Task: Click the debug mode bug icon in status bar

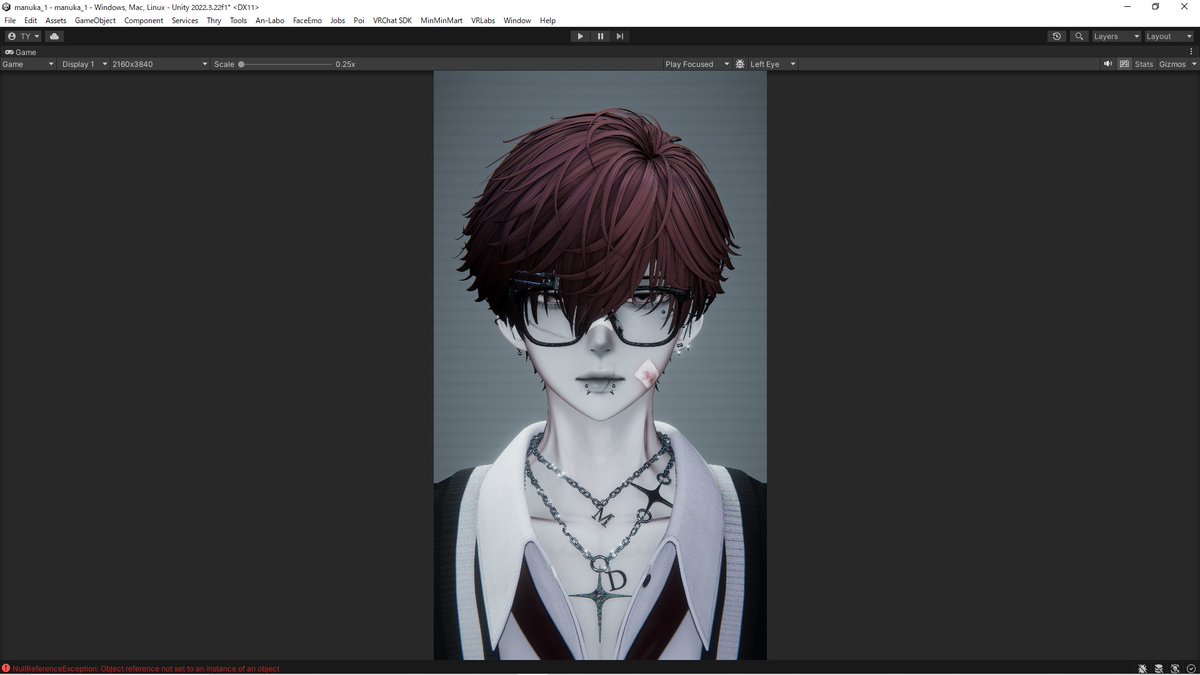Action: coord(1143,668)
